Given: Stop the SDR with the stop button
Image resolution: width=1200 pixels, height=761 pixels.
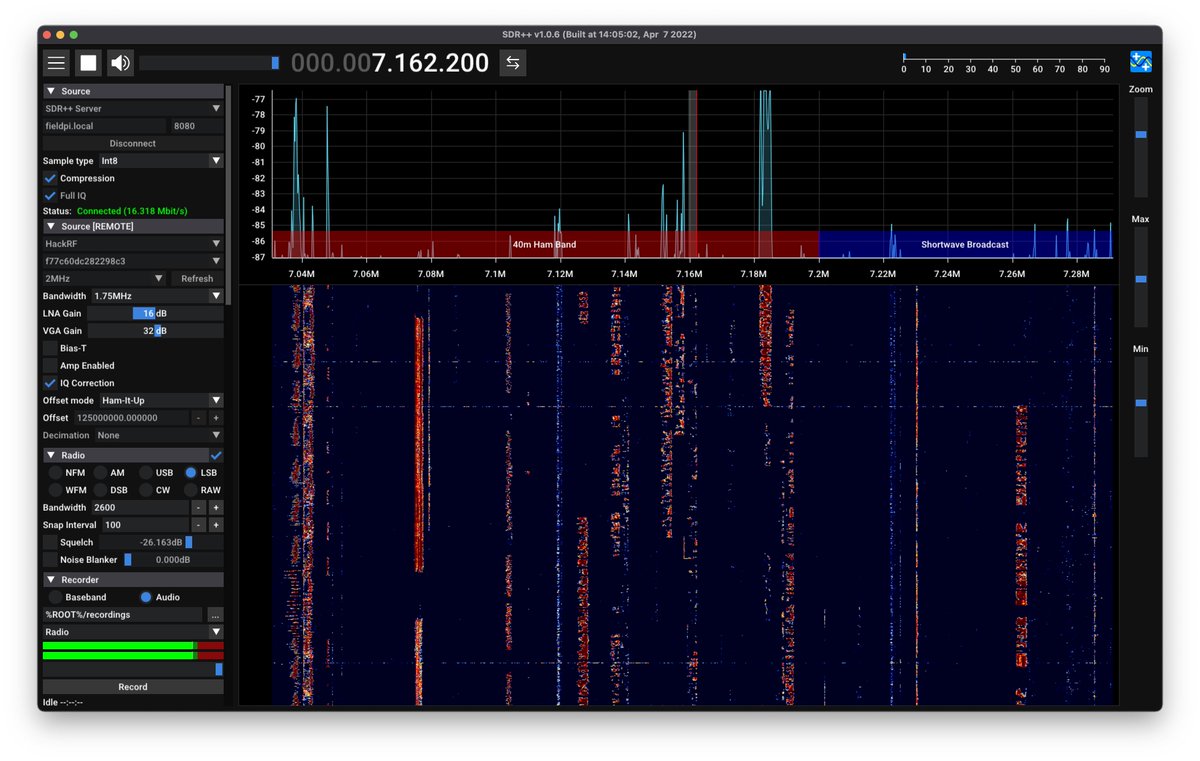Looking at the screenshot, I should coord(89,63).
